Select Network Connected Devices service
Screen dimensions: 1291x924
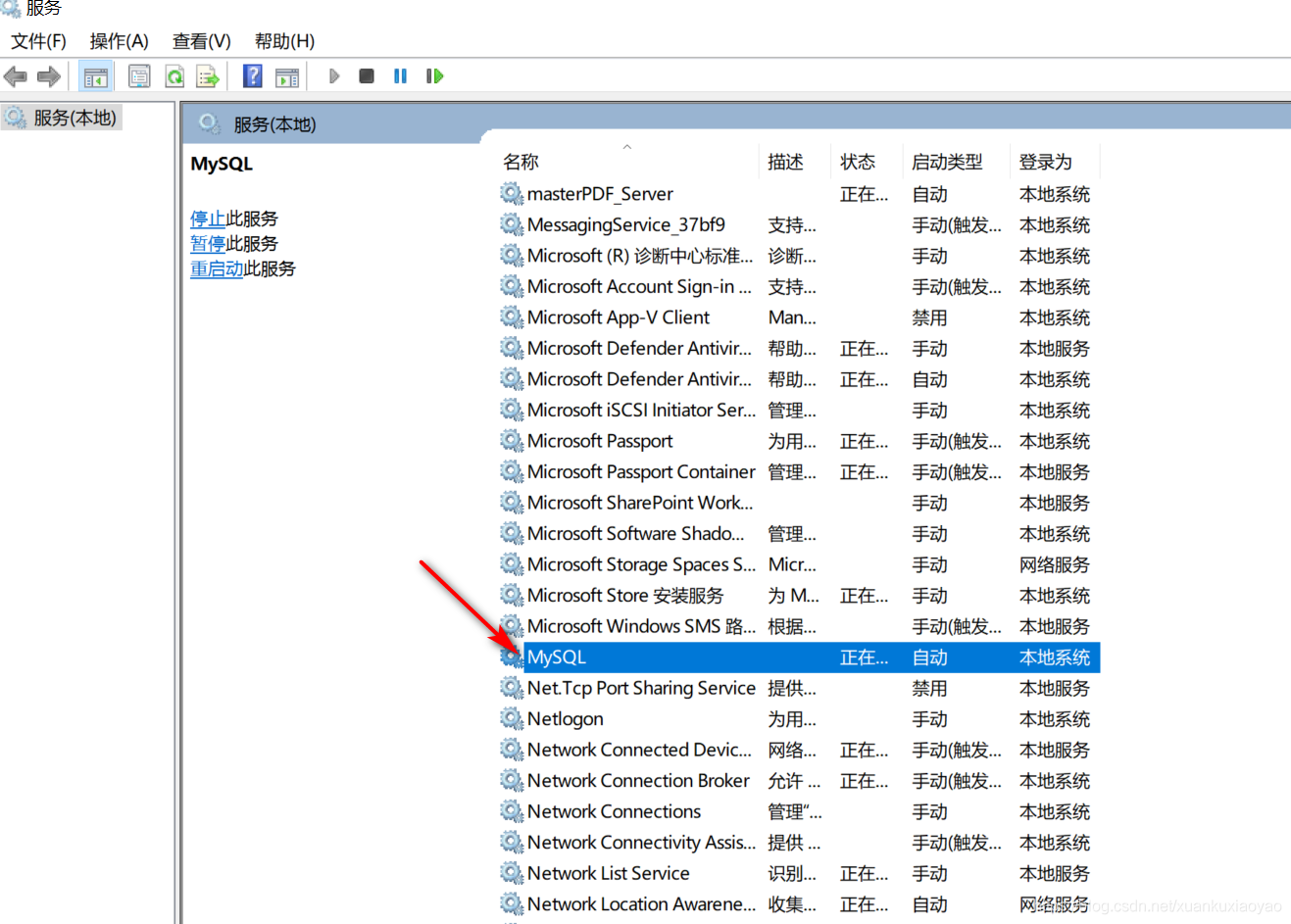point(639,750)
